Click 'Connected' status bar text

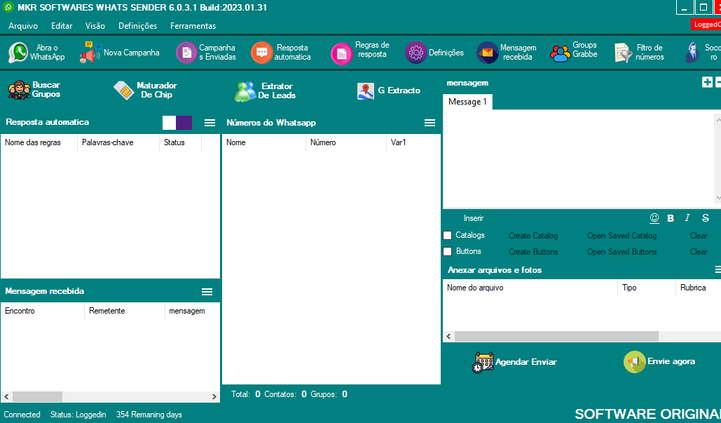[x=22, y=415]
